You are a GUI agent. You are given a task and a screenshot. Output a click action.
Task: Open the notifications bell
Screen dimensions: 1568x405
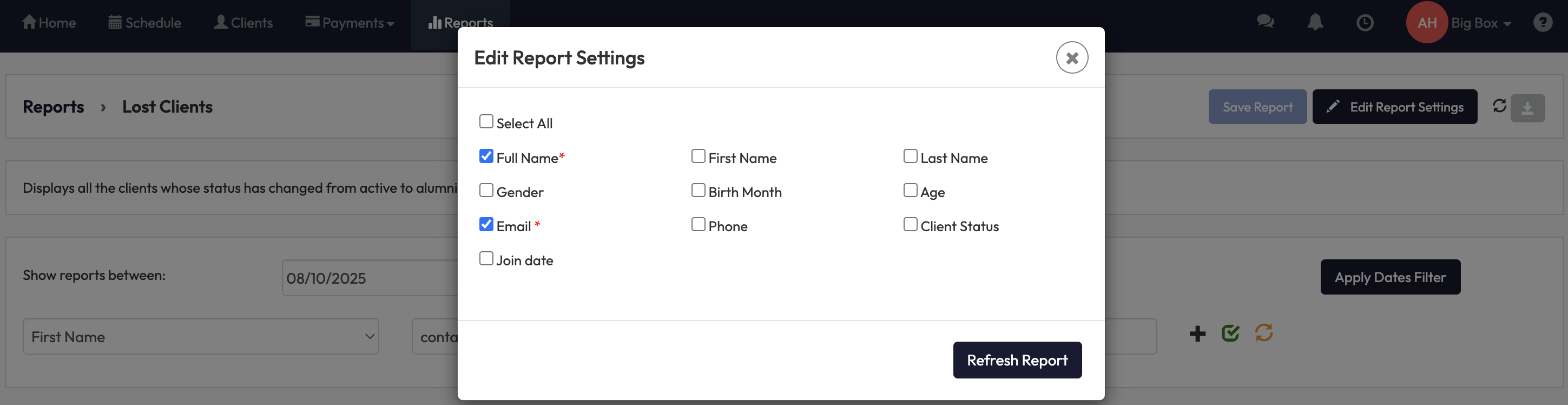1315,22
